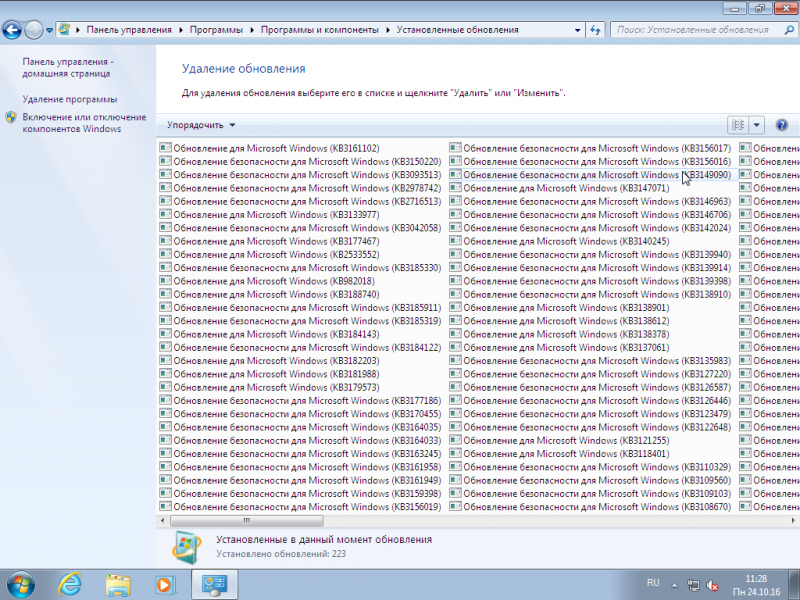Screen dimensions: 800x600
Task: Select security update KB3149090
Action: [x=597, y=175]
